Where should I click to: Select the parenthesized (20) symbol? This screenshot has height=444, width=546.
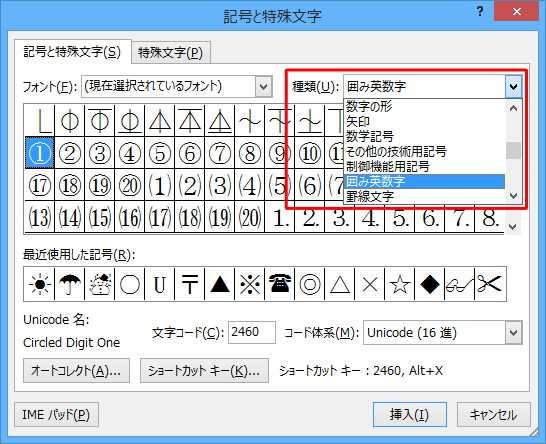click(x=249, y=217)
